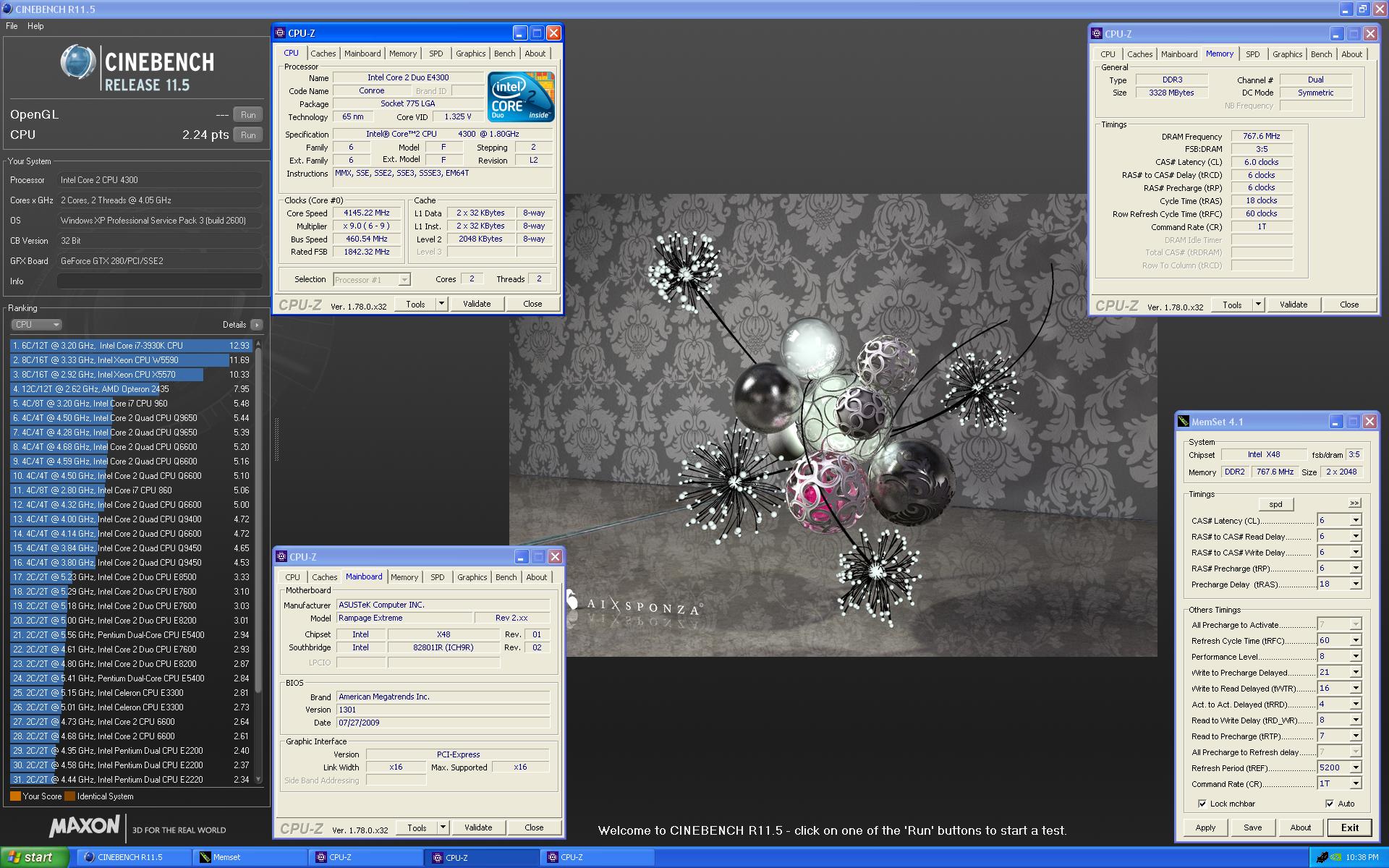Open Write to Read Delayed (tWTR) dropdown

(1356, 688)
